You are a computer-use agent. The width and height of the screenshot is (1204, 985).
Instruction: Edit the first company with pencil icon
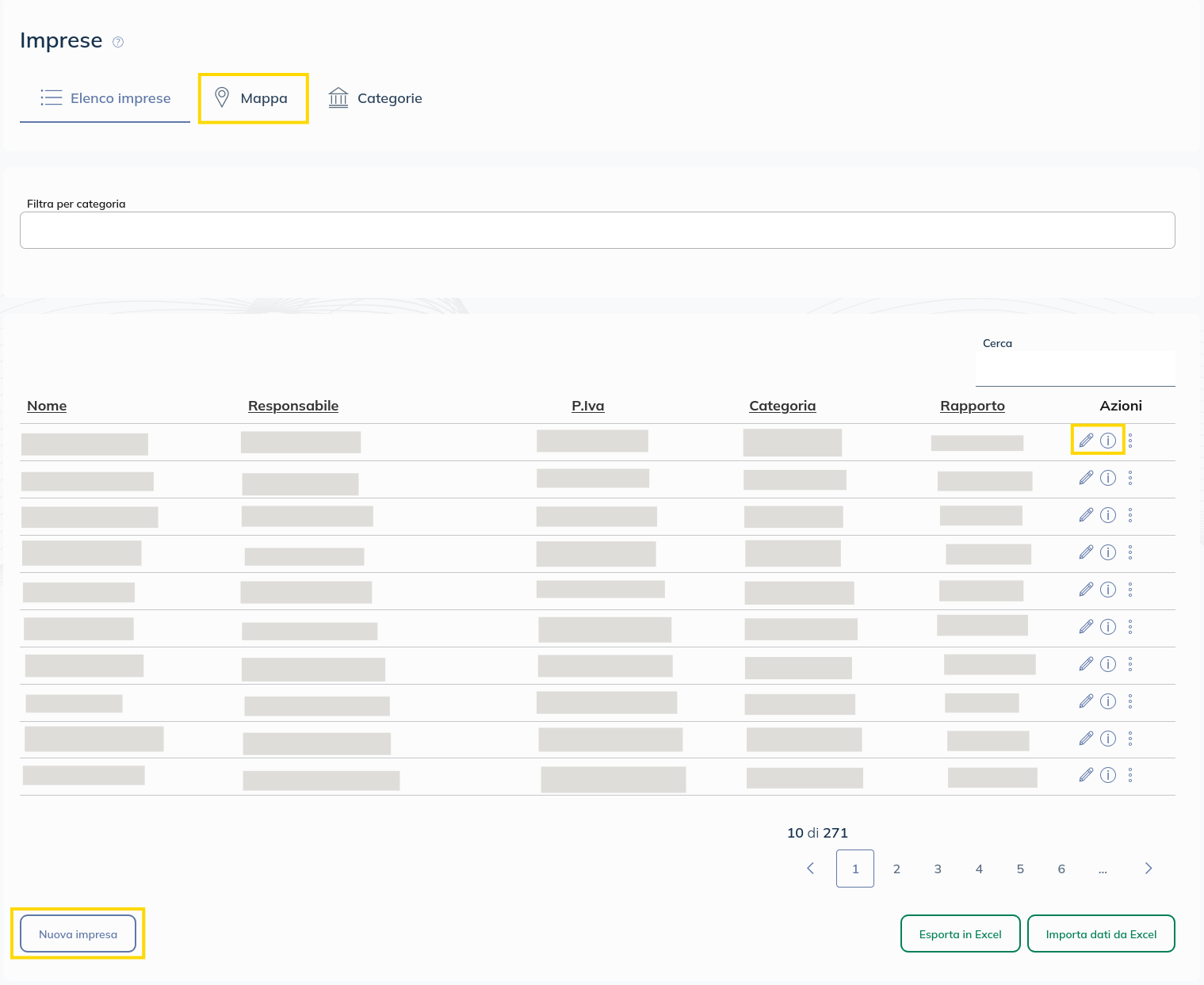tap(1086, 440)
